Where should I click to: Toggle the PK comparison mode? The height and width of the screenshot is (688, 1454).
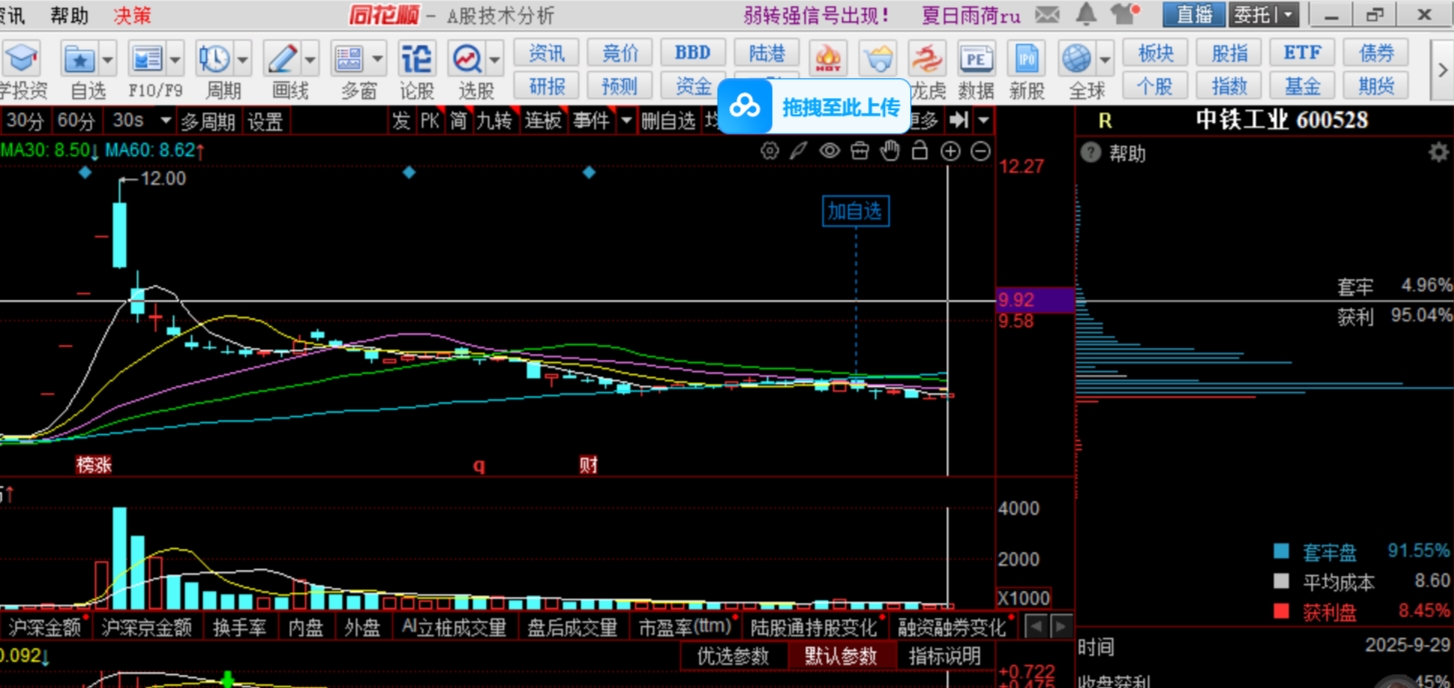pyautogui.click(x=430, y=122)
